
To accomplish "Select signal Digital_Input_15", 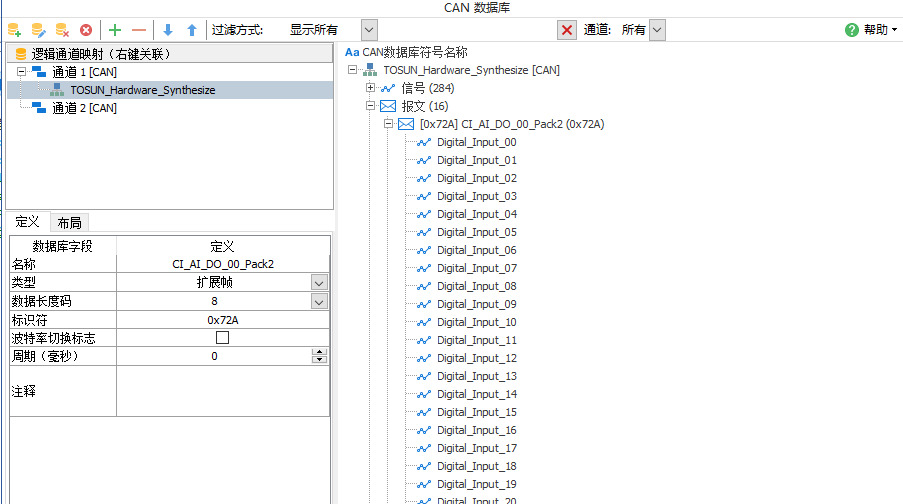I will (476, 412).
